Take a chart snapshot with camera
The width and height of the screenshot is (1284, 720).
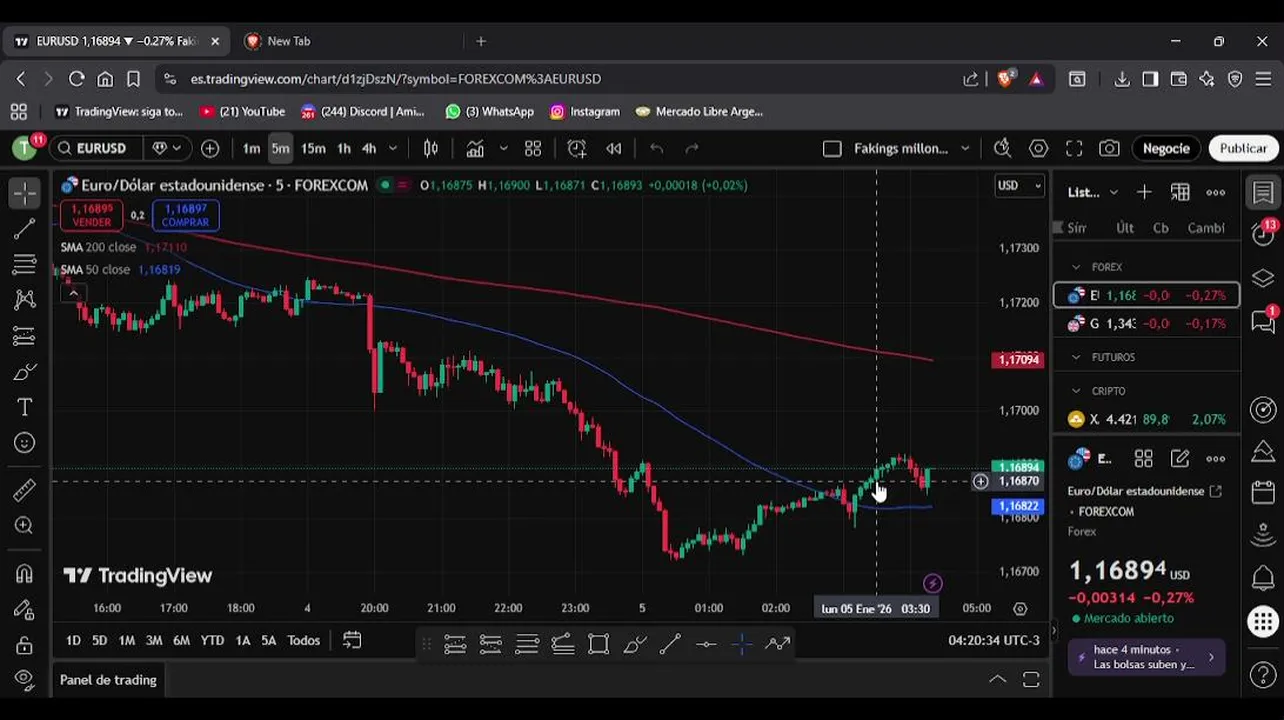click(1109, 148)
